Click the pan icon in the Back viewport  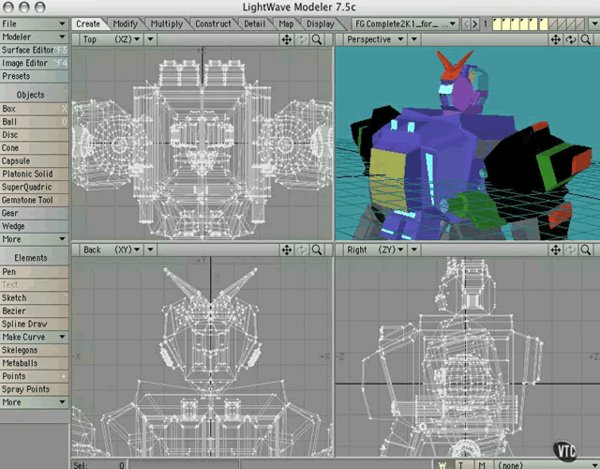[287, 250]
